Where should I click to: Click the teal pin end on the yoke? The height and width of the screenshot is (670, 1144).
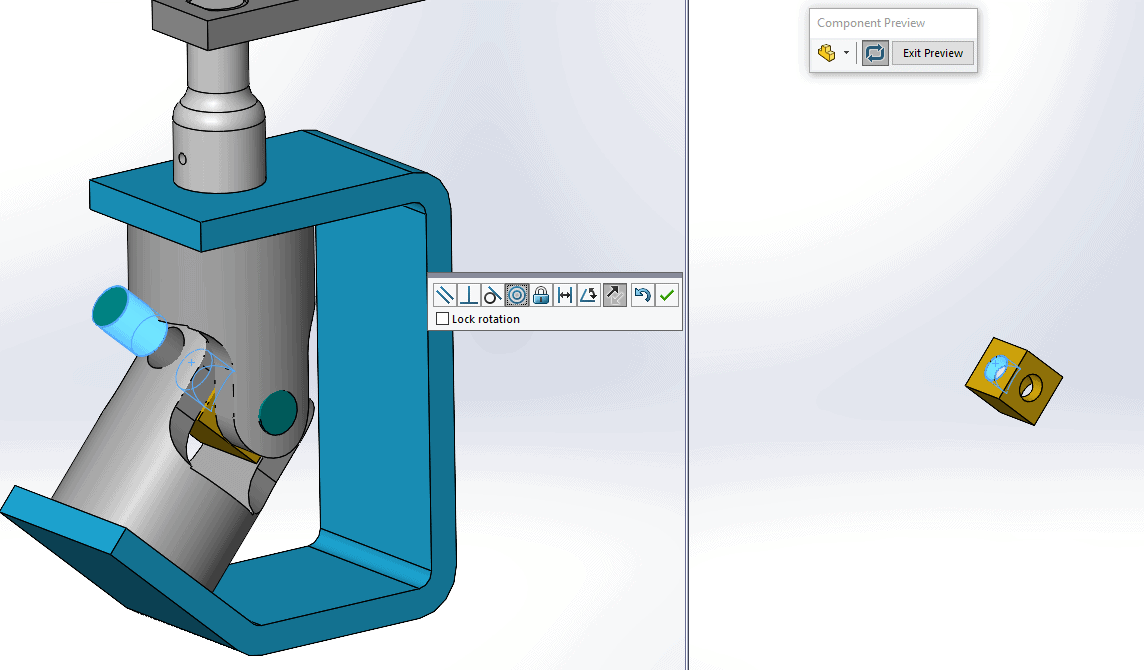(x=278, y=412)
